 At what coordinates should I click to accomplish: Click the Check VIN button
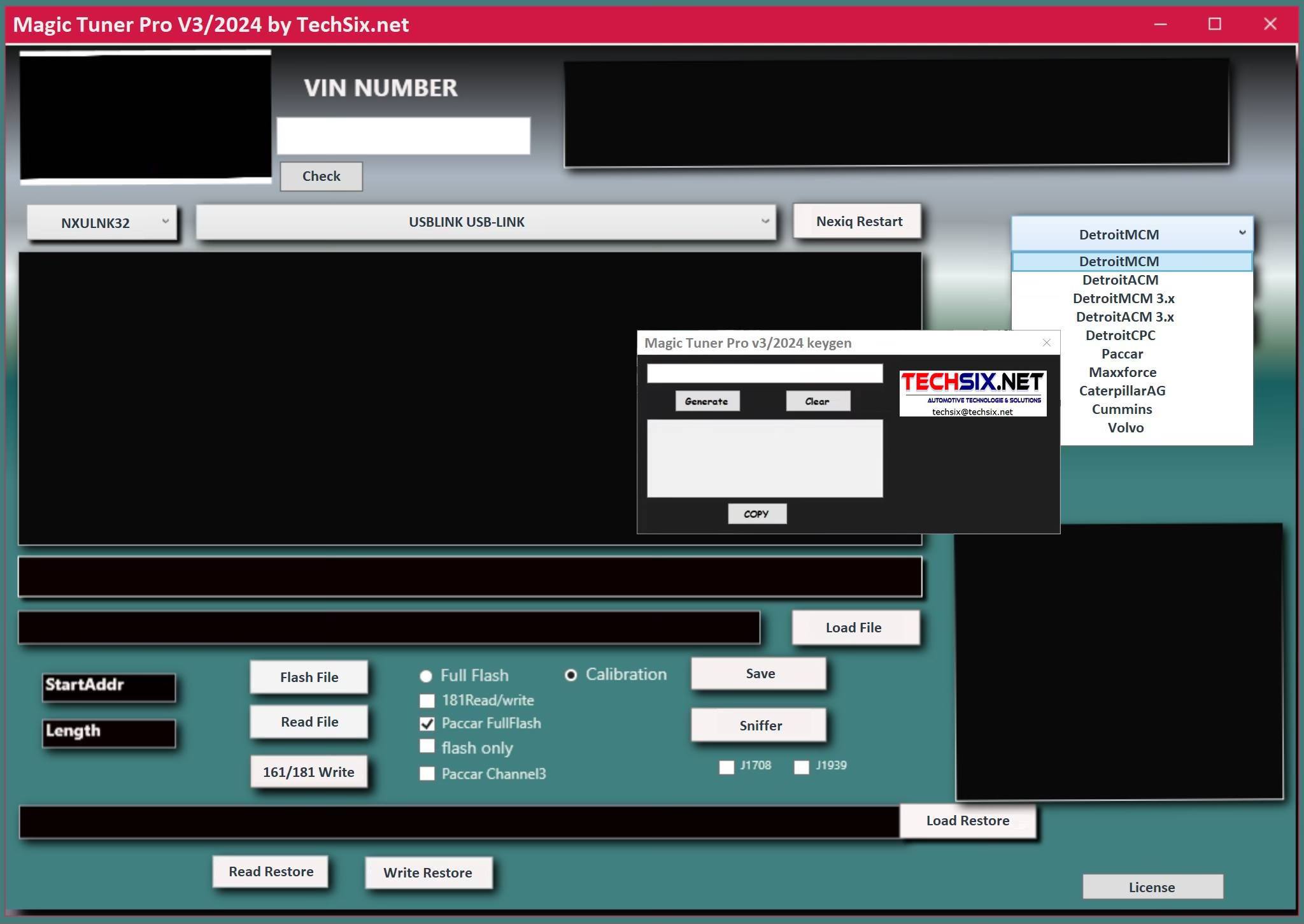pyautogui.click(x=321, y=176)
